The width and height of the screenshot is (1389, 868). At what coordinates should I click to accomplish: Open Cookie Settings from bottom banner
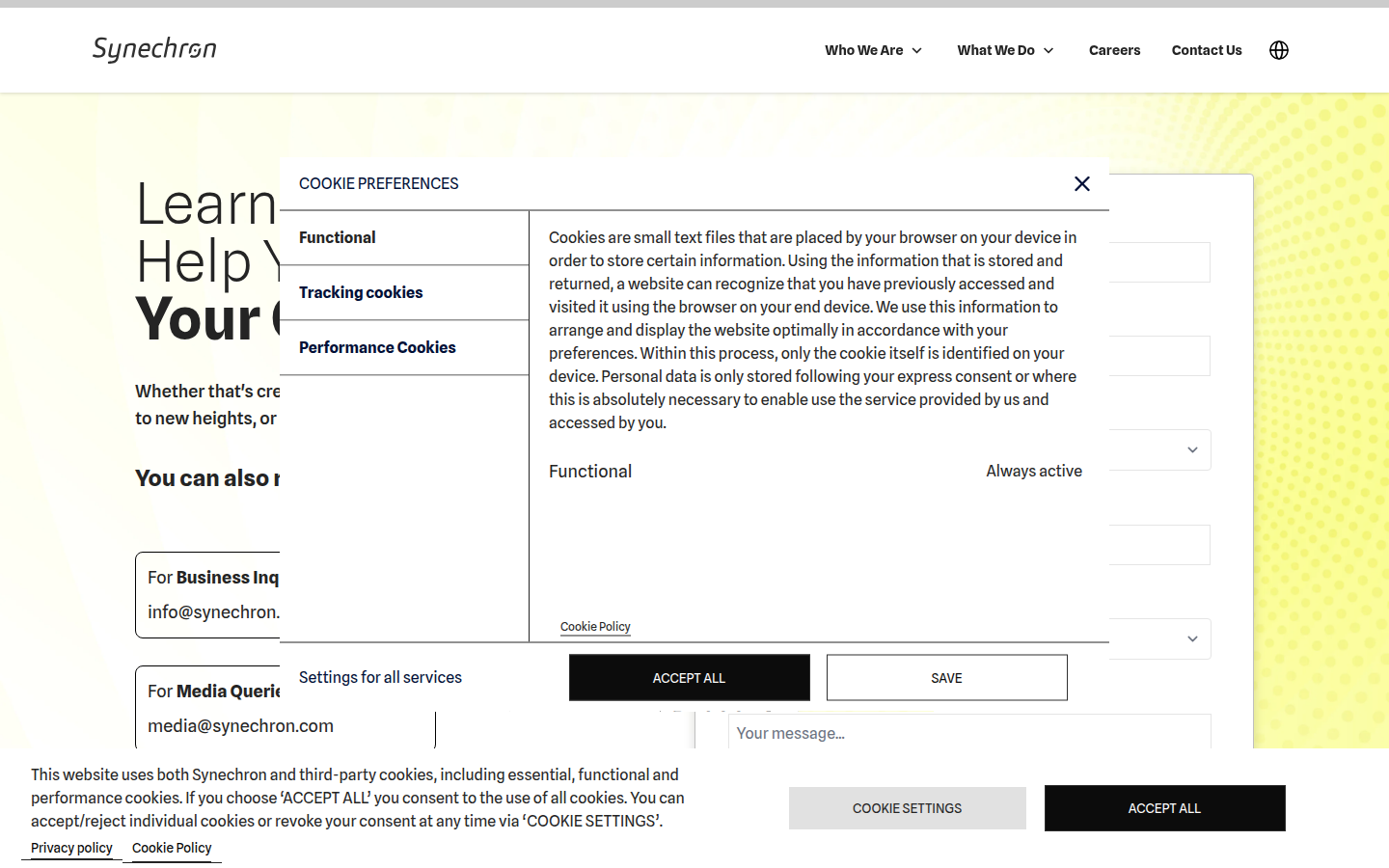tap(907, 808)
